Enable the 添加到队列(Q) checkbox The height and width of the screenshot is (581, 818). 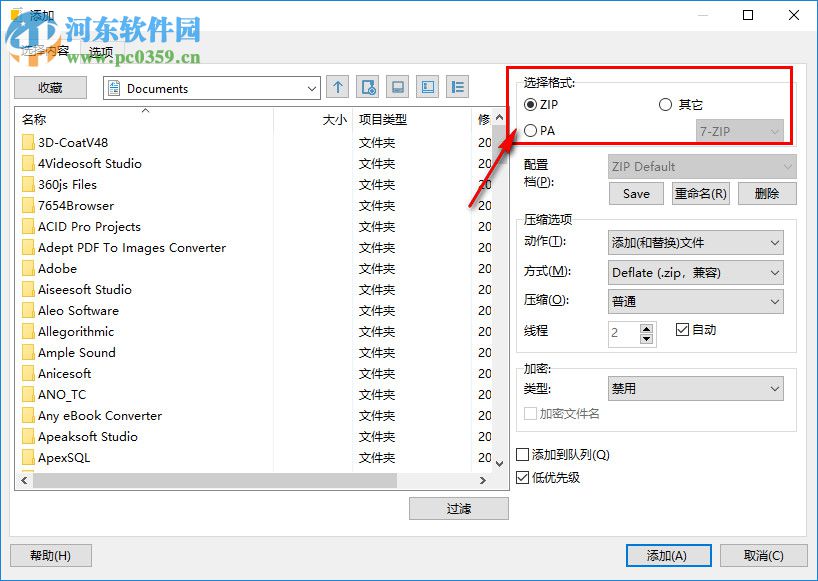click(x=522, y=453)
